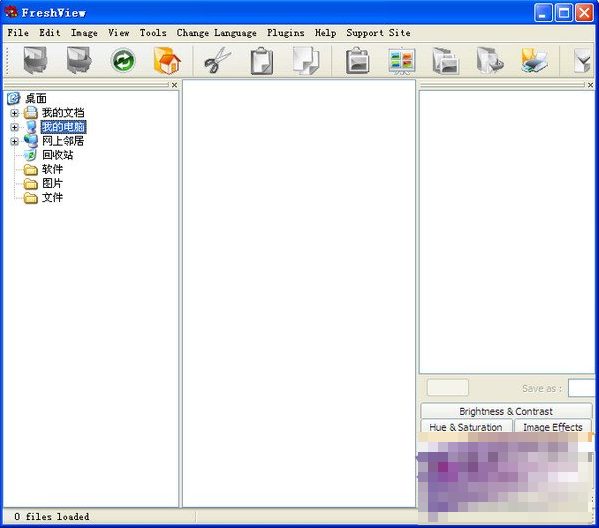Expand the 网上邻居 tree node

pos(15,141)
